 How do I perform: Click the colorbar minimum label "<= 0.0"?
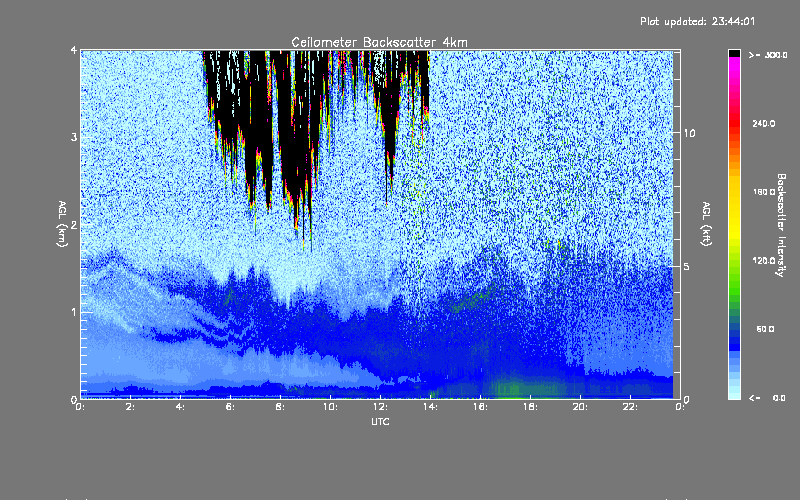click(768, 397)
